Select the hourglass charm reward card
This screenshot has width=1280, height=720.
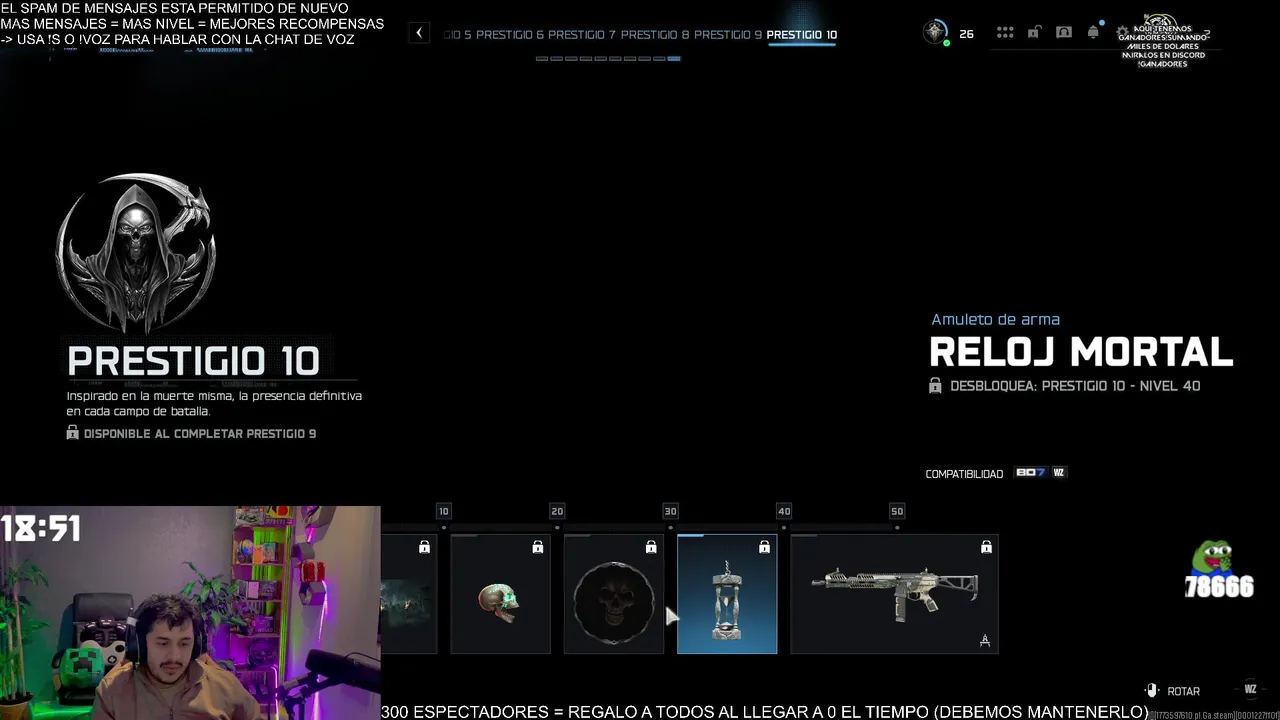coord(727,594)
